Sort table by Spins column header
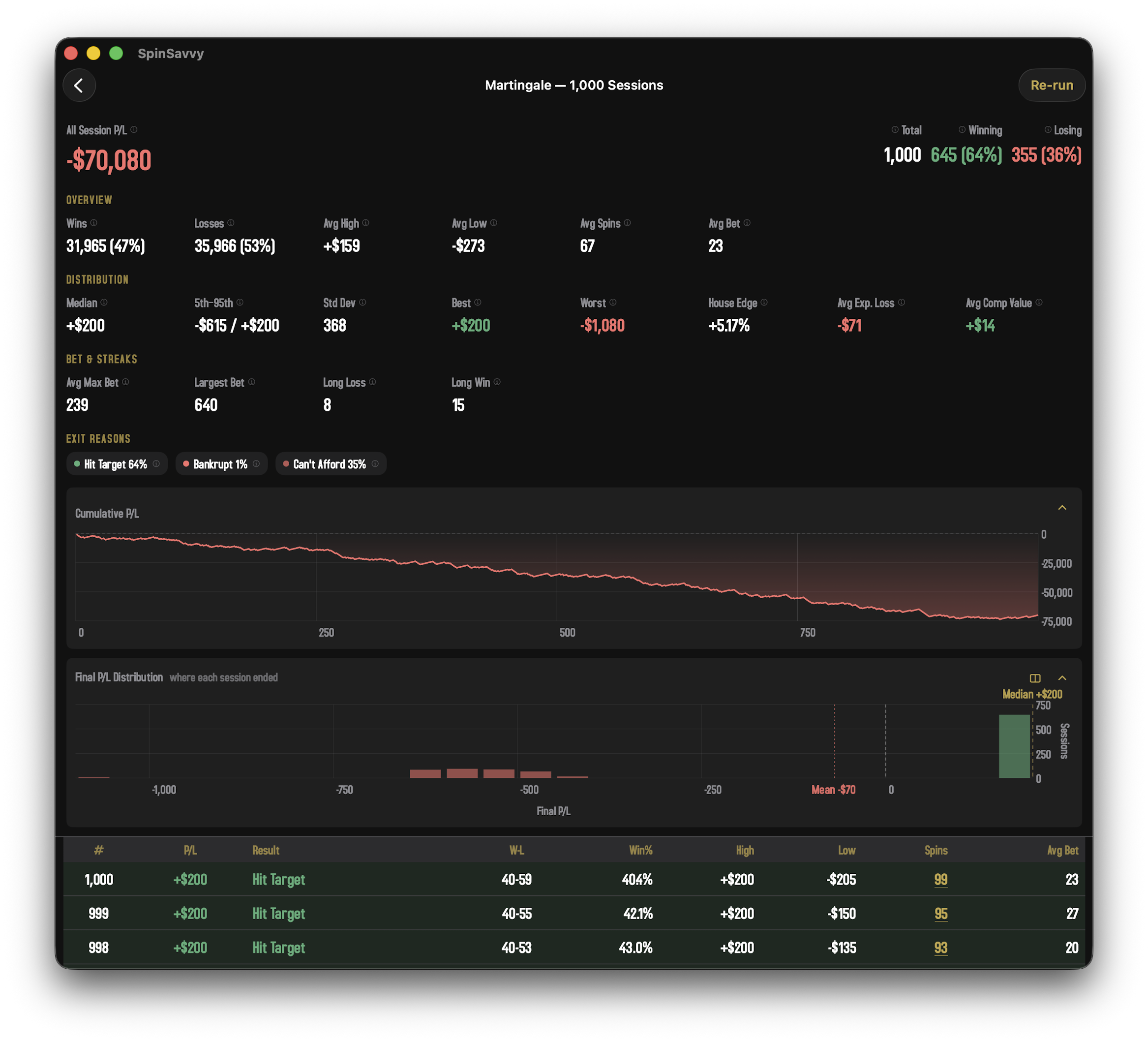 coord(936,850)
